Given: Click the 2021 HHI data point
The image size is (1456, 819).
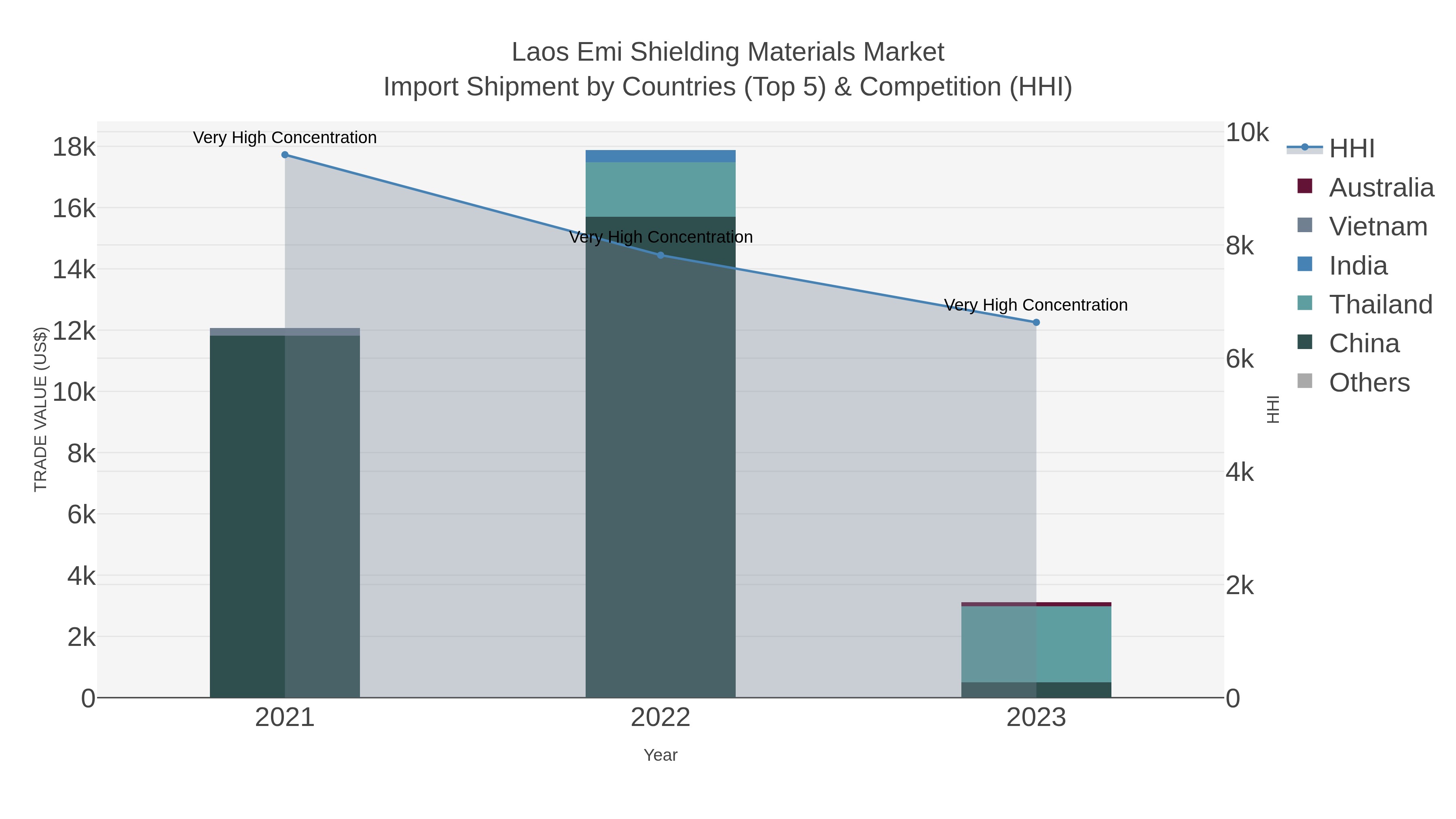Looking at the screenshot, I should 285,155.
